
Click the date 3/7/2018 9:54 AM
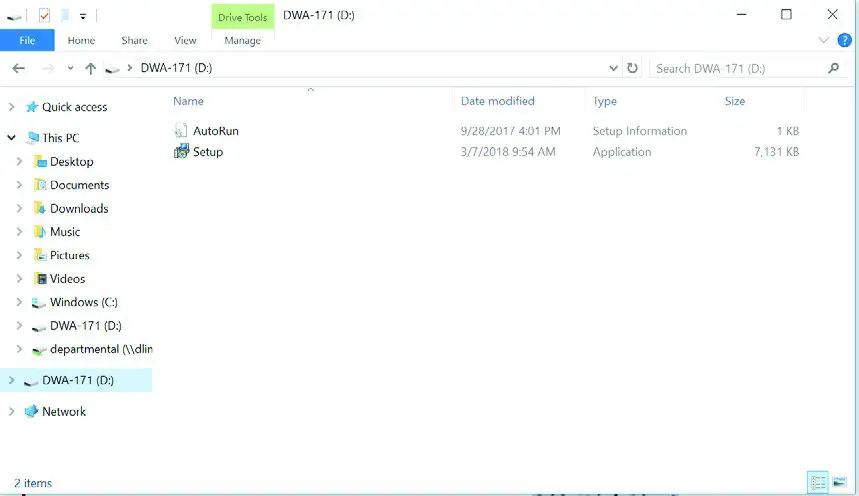point(508,152)
